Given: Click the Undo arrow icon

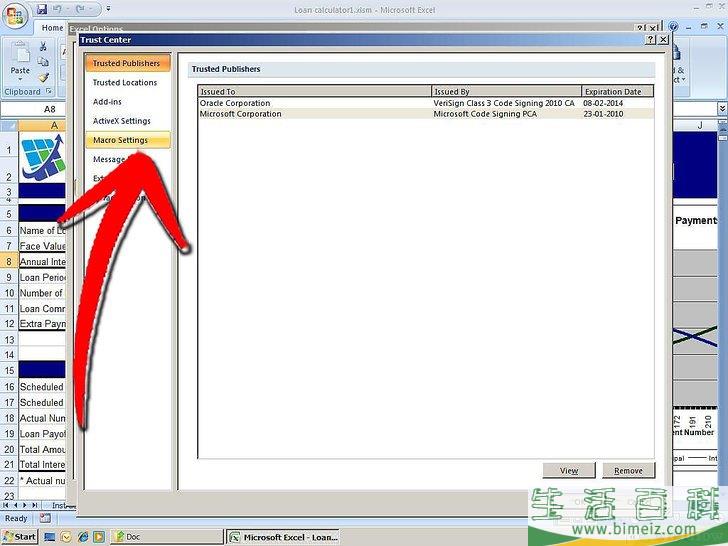Looking at the screenshot, I should pos(57,8).
